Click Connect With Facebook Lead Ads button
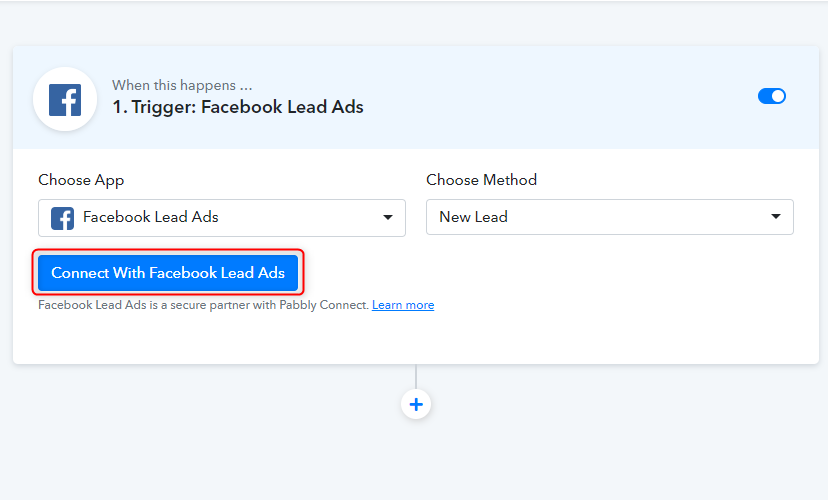This screenshot has height=500, width=828. point(168,272)
